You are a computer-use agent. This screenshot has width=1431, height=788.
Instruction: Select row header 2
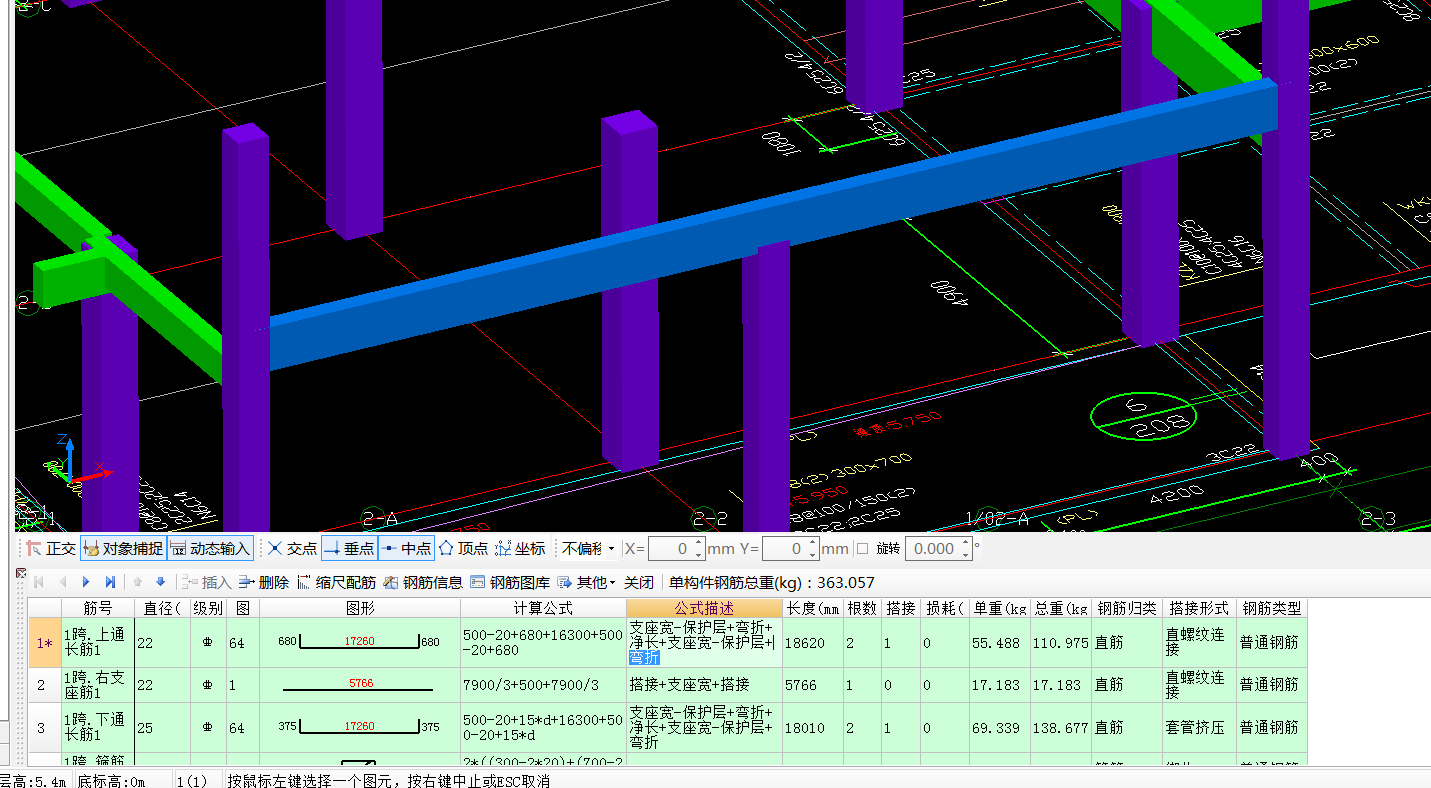click(44, 685)
